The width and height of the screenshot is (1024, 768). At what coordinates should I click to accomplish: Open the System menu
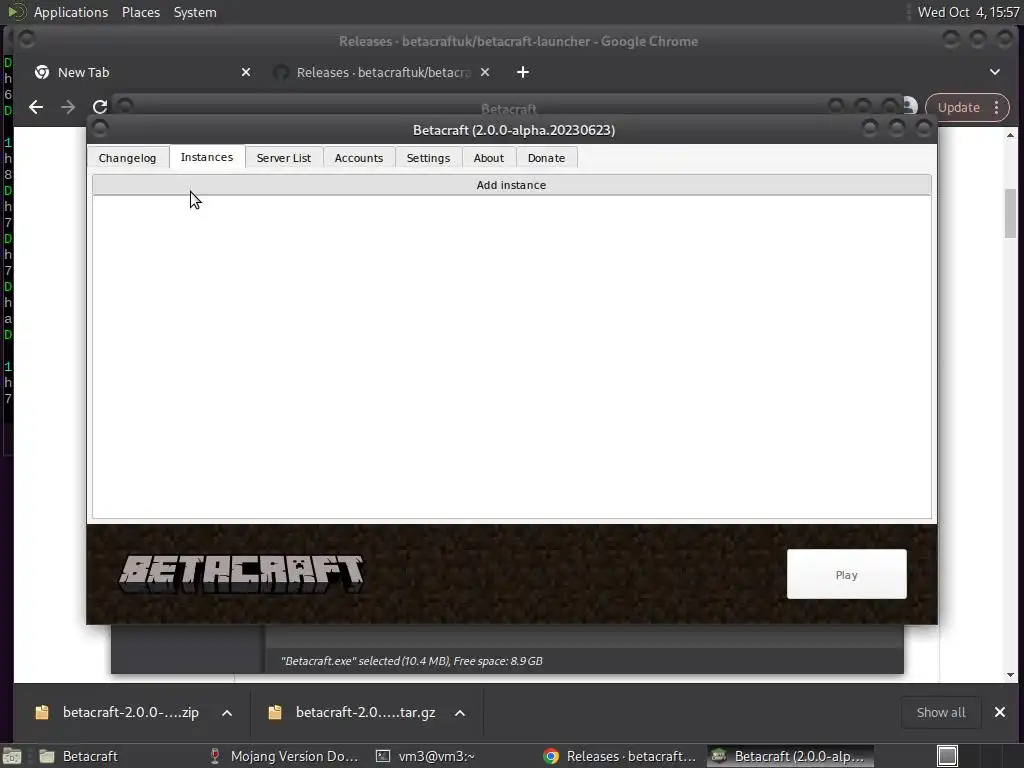click(x=195, y=12)
